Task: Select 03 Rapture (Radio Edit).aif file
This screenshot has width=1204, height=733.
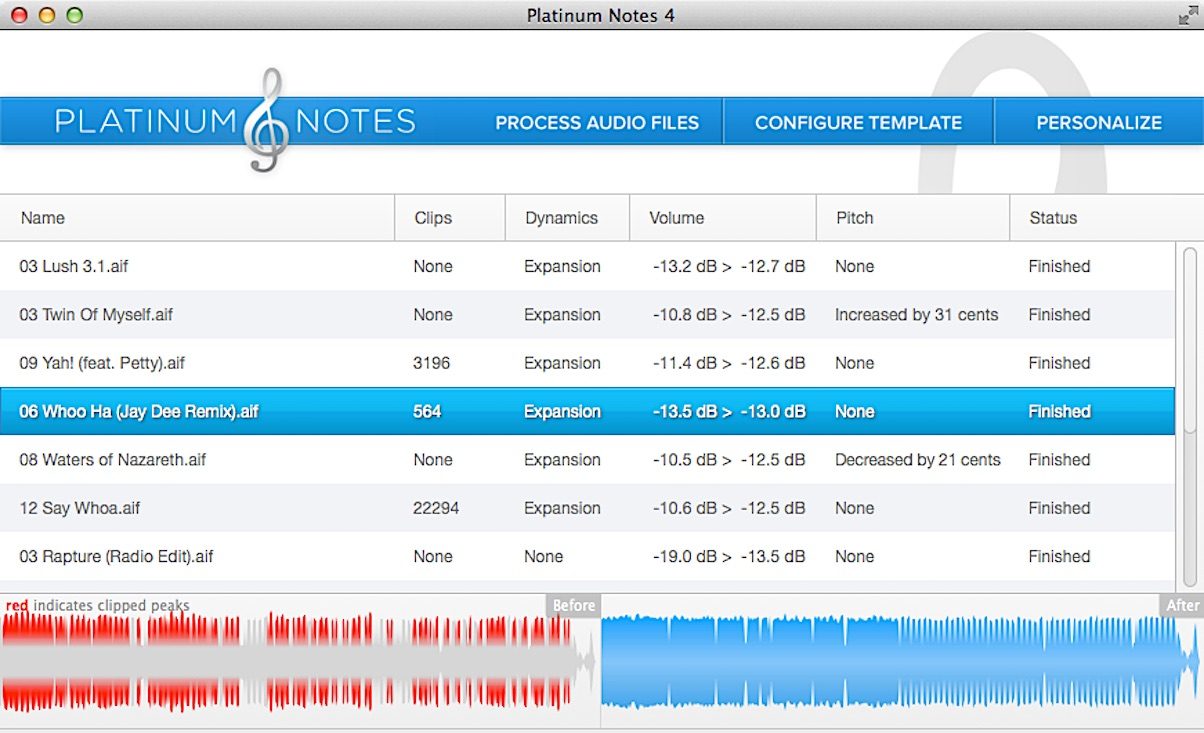Action: [x=116, y=556]
